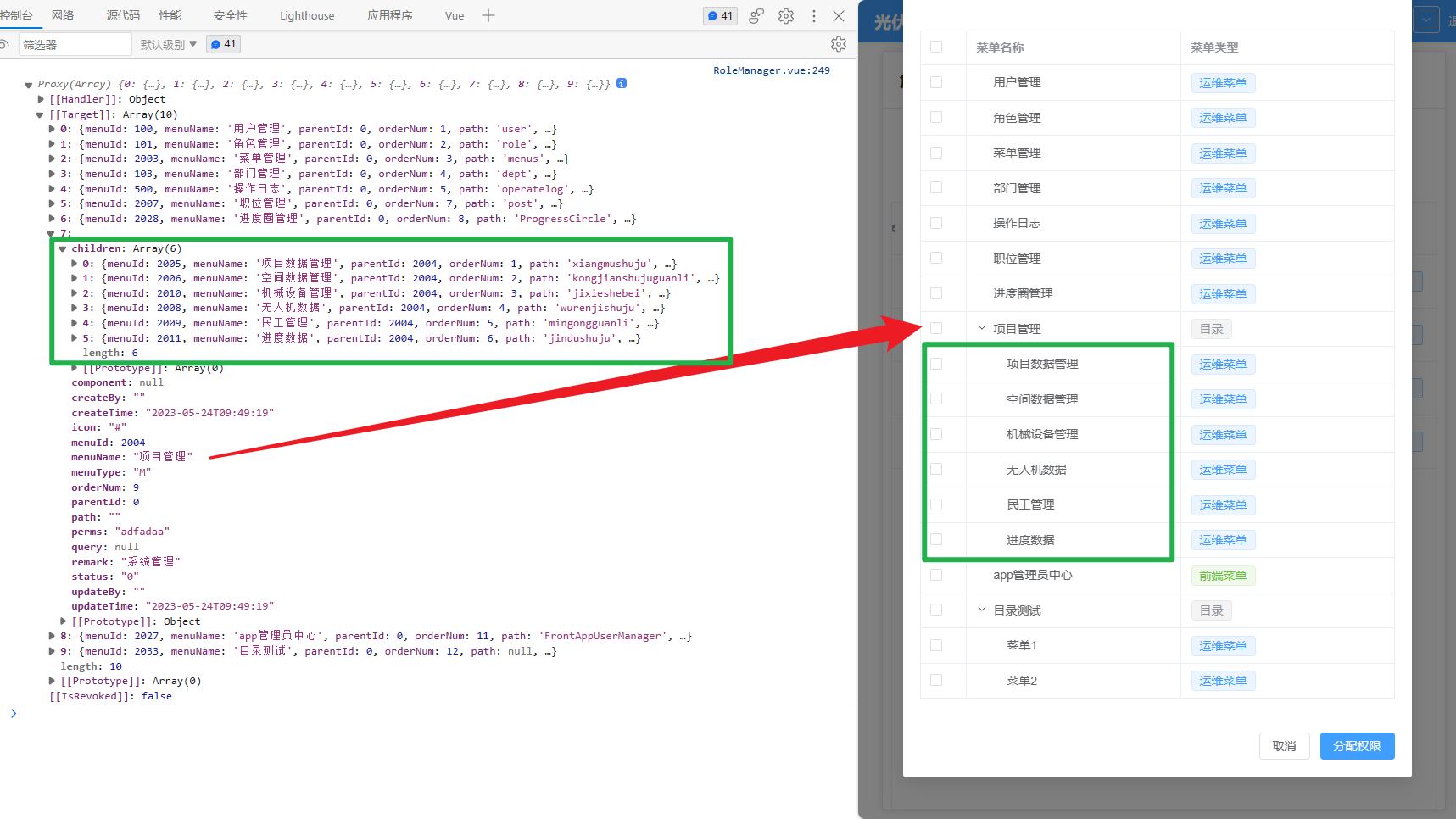Switch to the 安全性 tab
The height and width of the screenshot is (819, 1456).
(231, 15)
